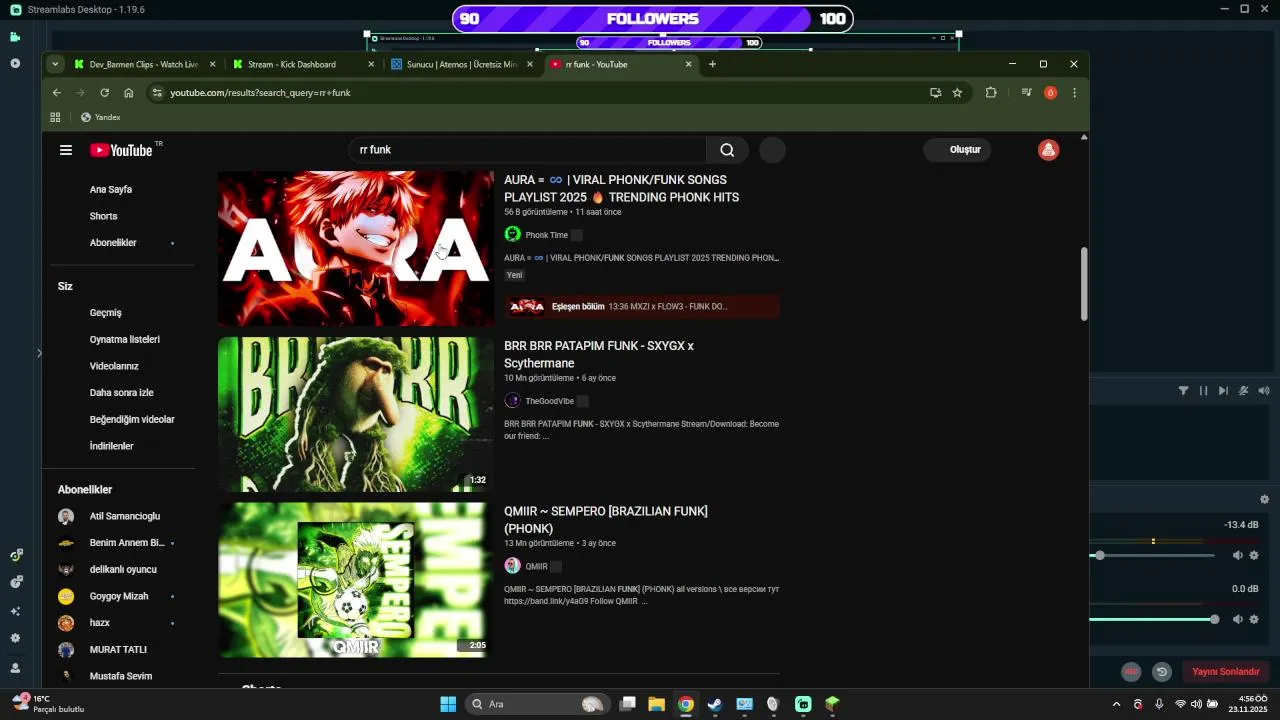Open the BRR BRR PATAPIM FUNK video title

[599, 354]
